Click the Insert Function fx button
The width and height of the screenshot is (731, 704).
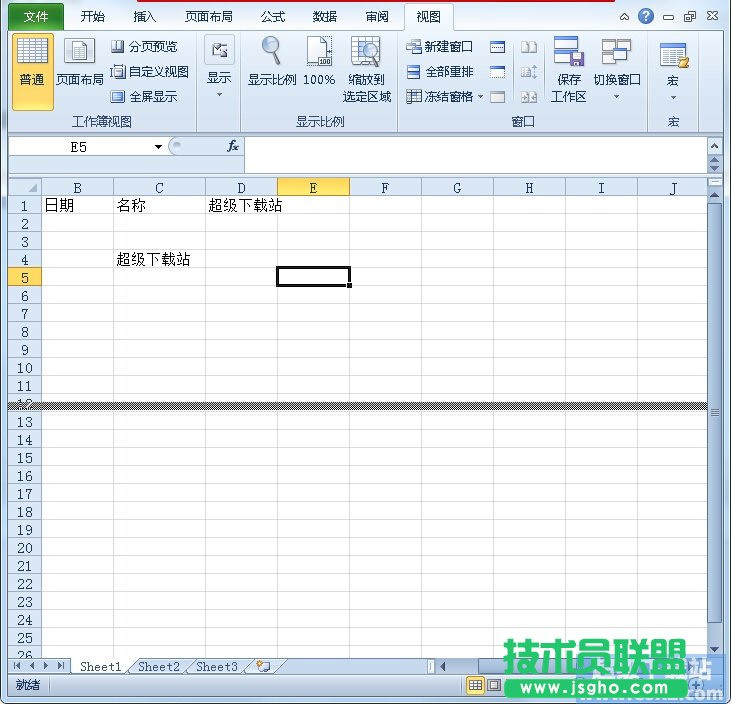coord(233,146)
